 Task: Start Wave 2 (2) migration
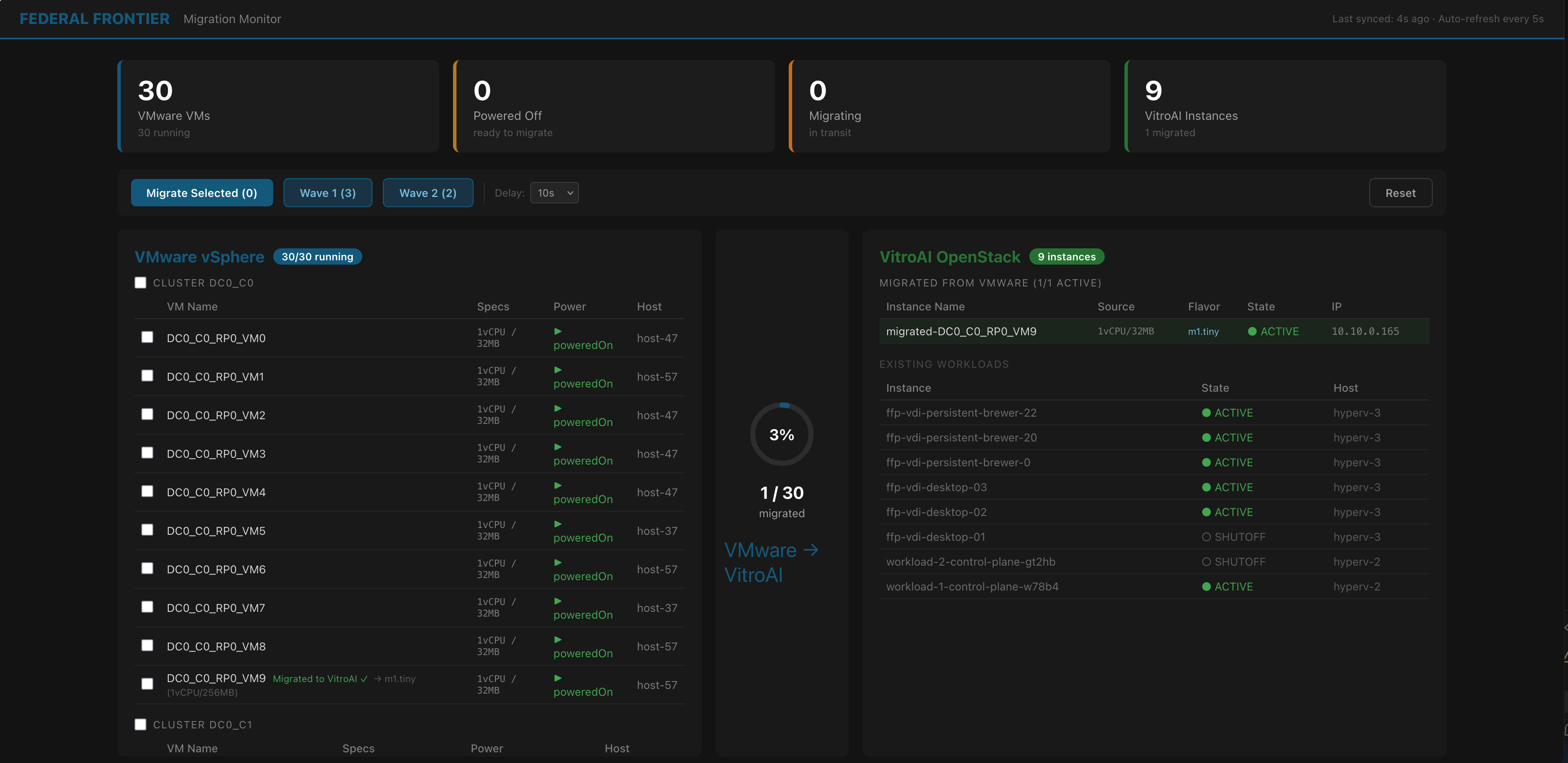coord(427,193)
